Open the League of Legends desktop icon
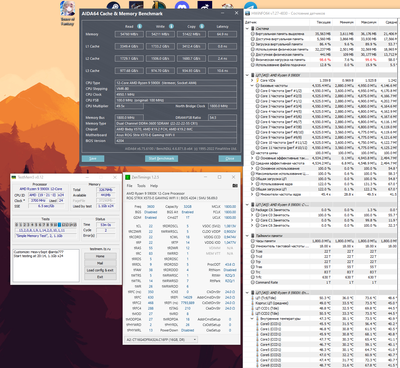Image resolution: width=400 pixels, height=368 pixels. [x=159, y=6]
